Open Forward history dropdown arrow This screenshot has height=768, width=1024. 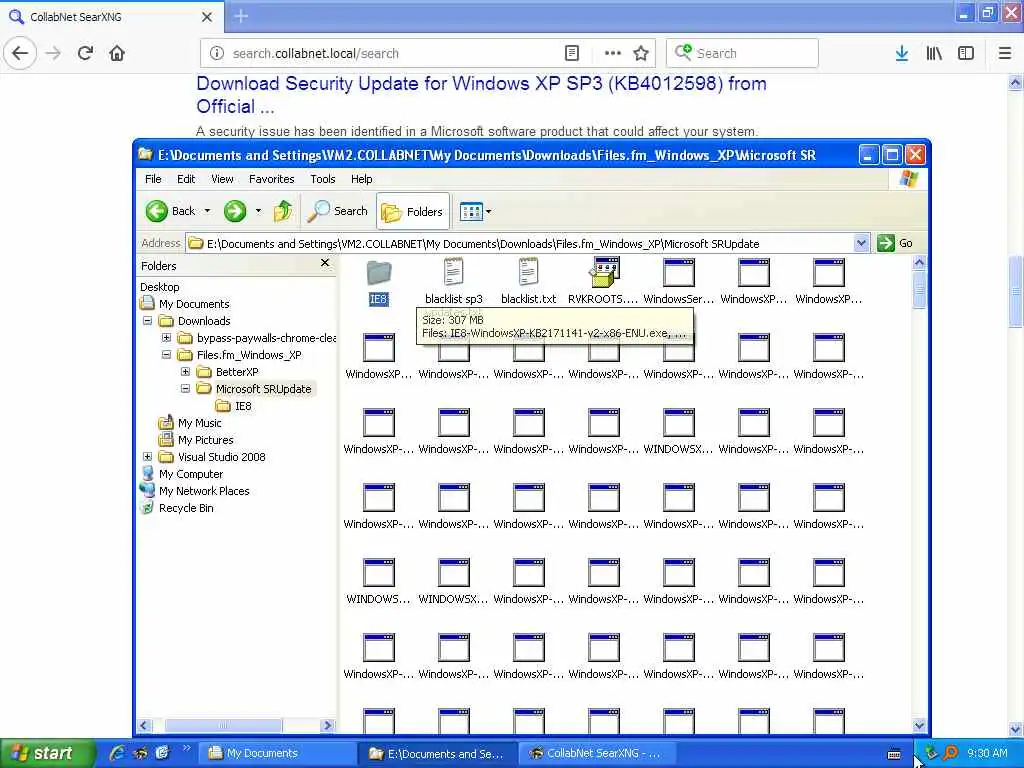coord(259,211)
